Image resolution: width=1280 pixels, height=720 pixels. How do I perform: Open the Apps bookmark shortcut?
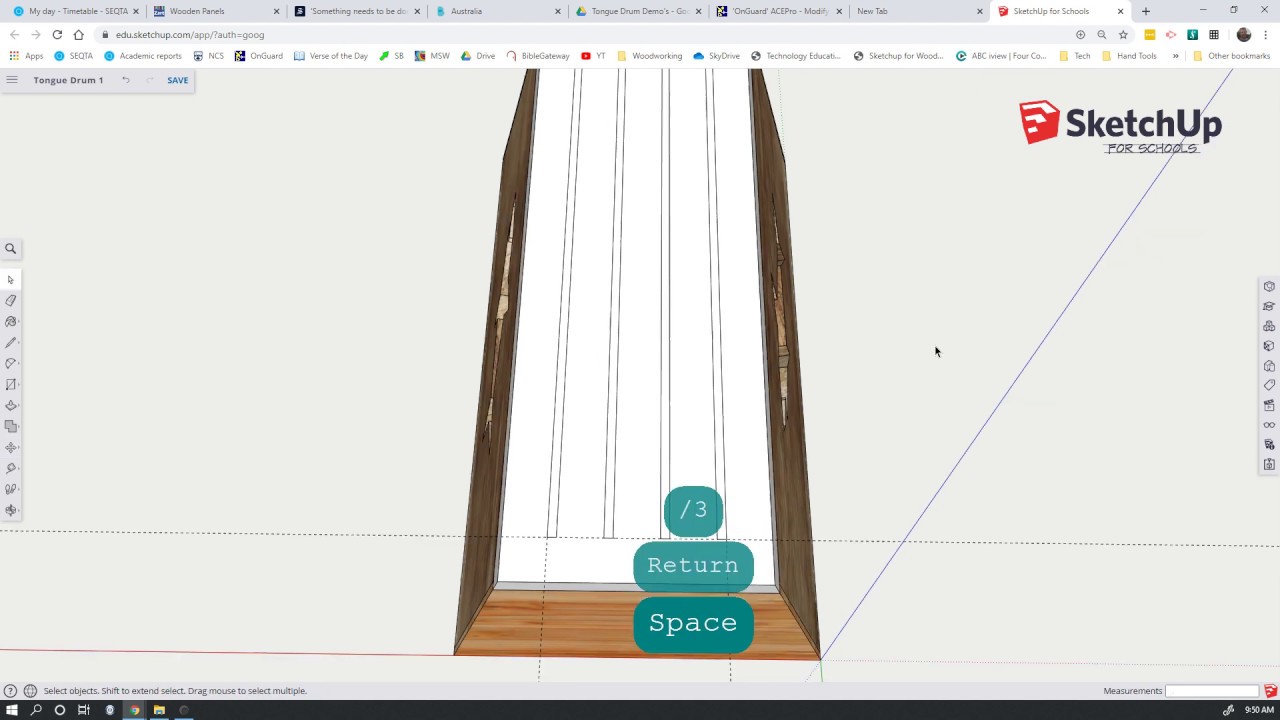click(27, 56)
